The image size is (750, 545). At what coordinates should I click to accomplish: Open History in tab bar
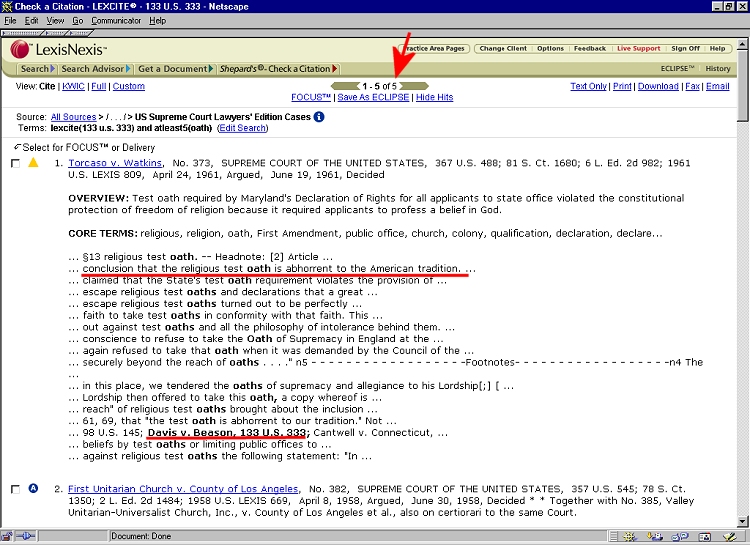(x=717, y=69)
